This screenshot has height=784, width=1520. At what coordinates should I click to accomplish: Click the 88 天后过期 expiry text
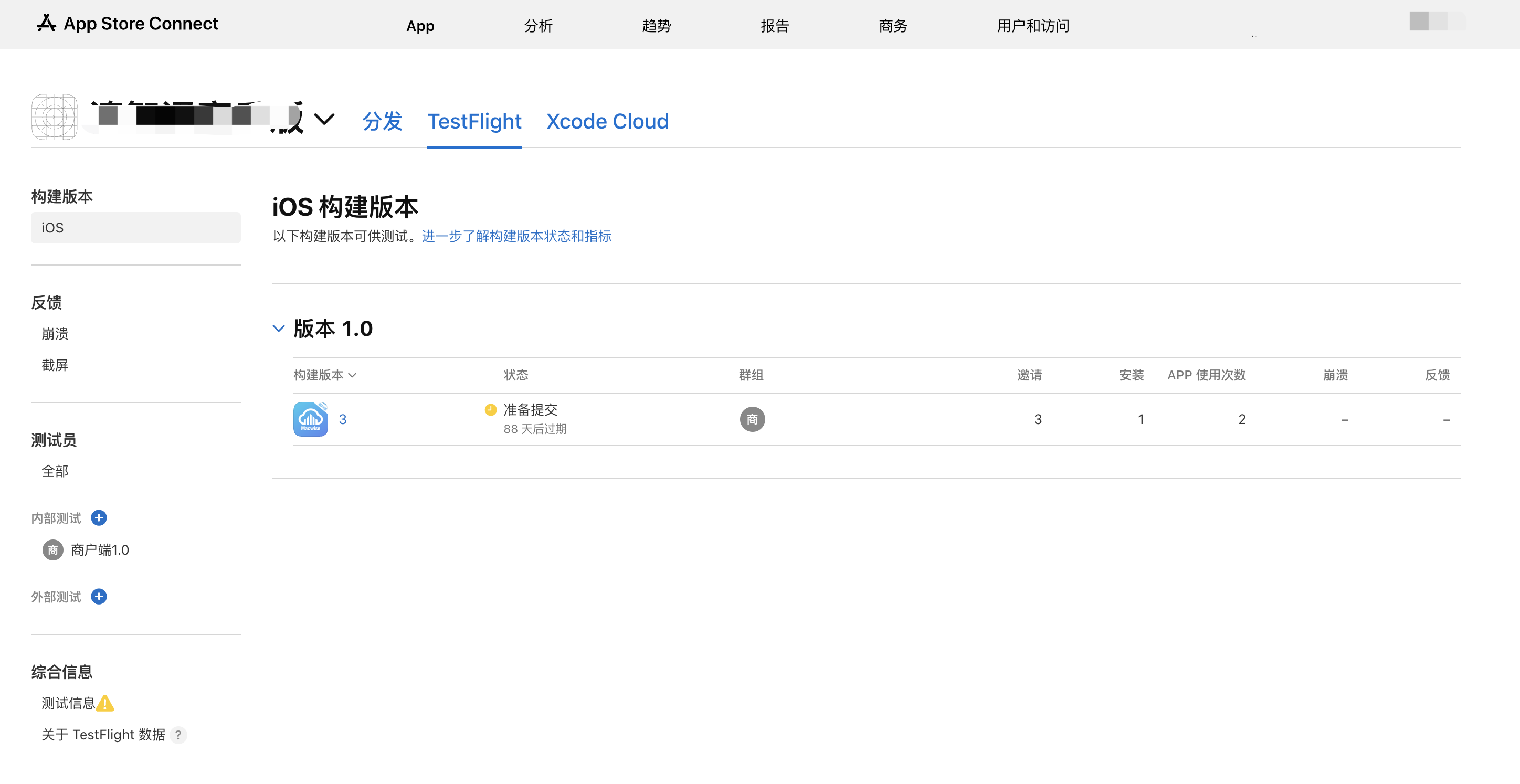tap(535, 429)
